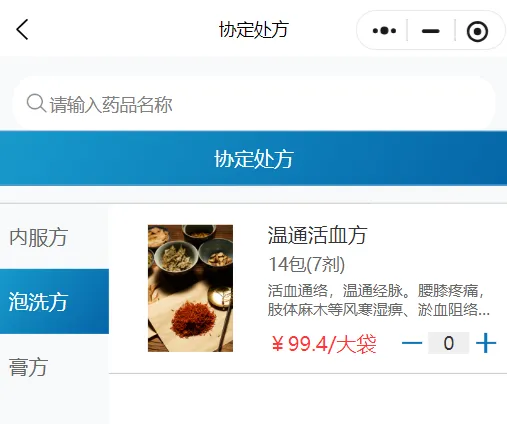Minimize the mini program with dash icon
507x424 pixels.
(430, 31)
